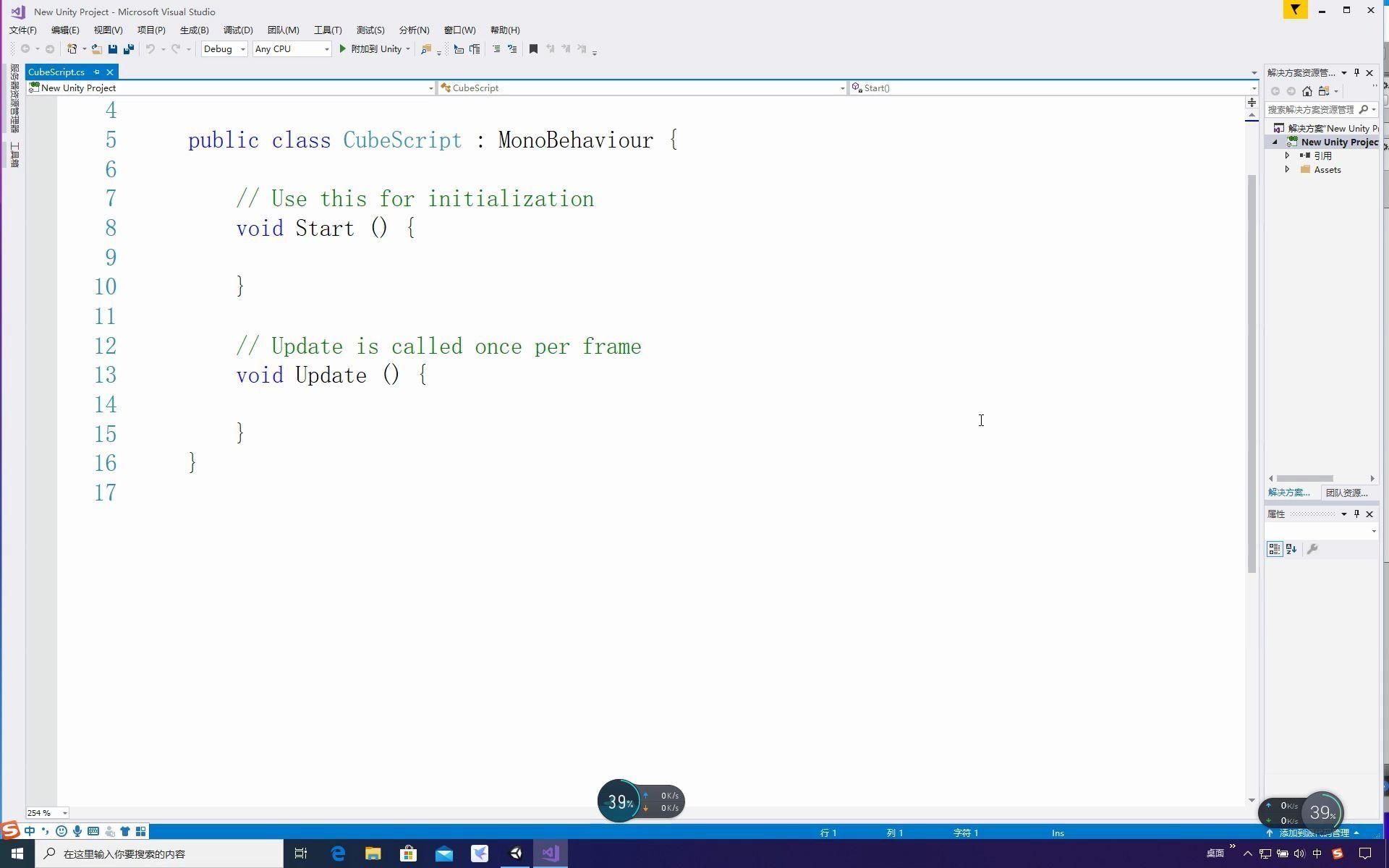Screen dimensions: 1389x868
Task: Toggle auto-hide pin on Solution Explorer panel
Action: pyautogui.click(x=1357, y=72)
